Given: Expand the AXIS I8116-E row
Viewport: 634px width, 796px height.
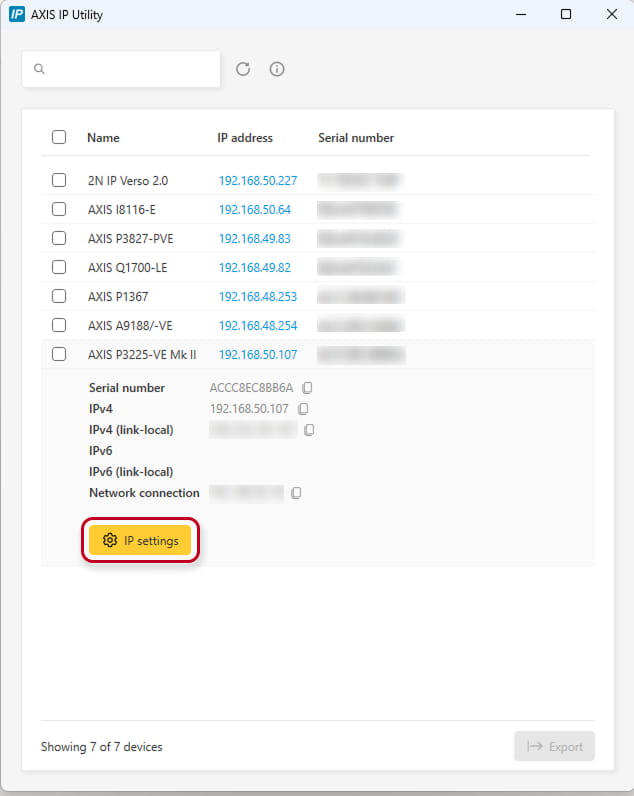Looking at the screenshot, I should [317, 209].
